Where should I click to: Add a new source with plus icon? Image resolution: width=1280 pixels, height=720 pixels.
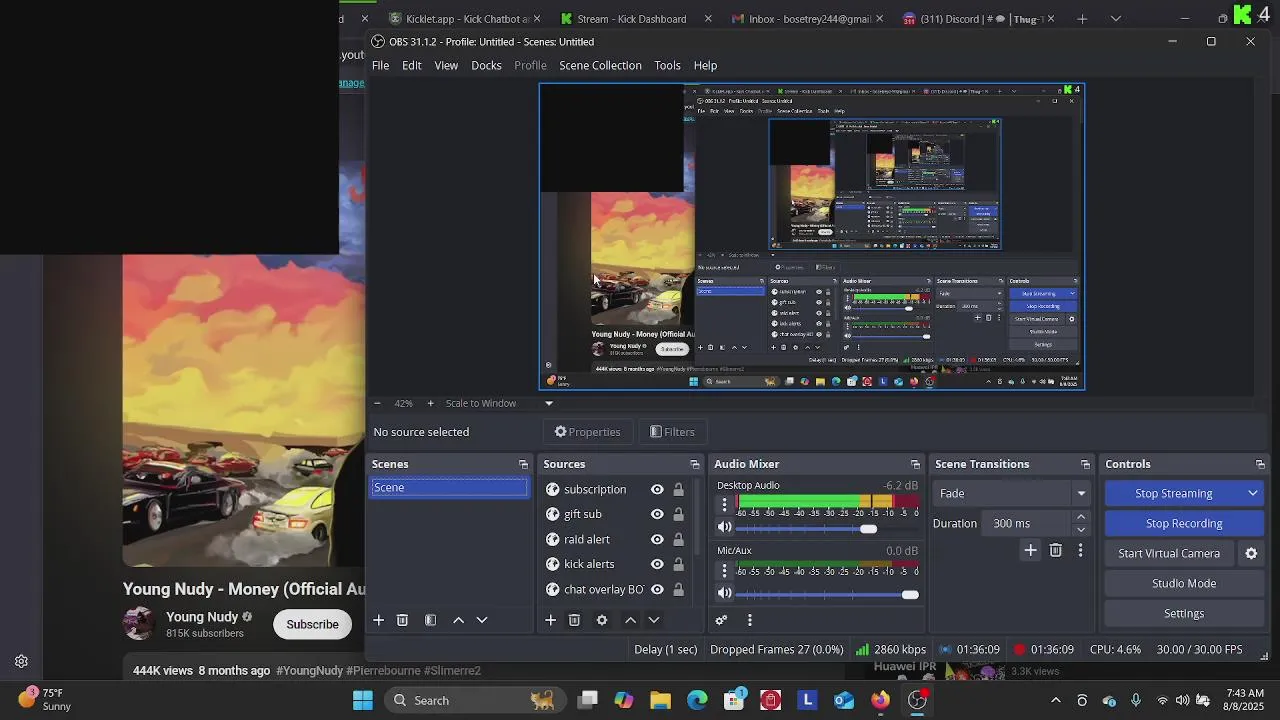[550, 620]
